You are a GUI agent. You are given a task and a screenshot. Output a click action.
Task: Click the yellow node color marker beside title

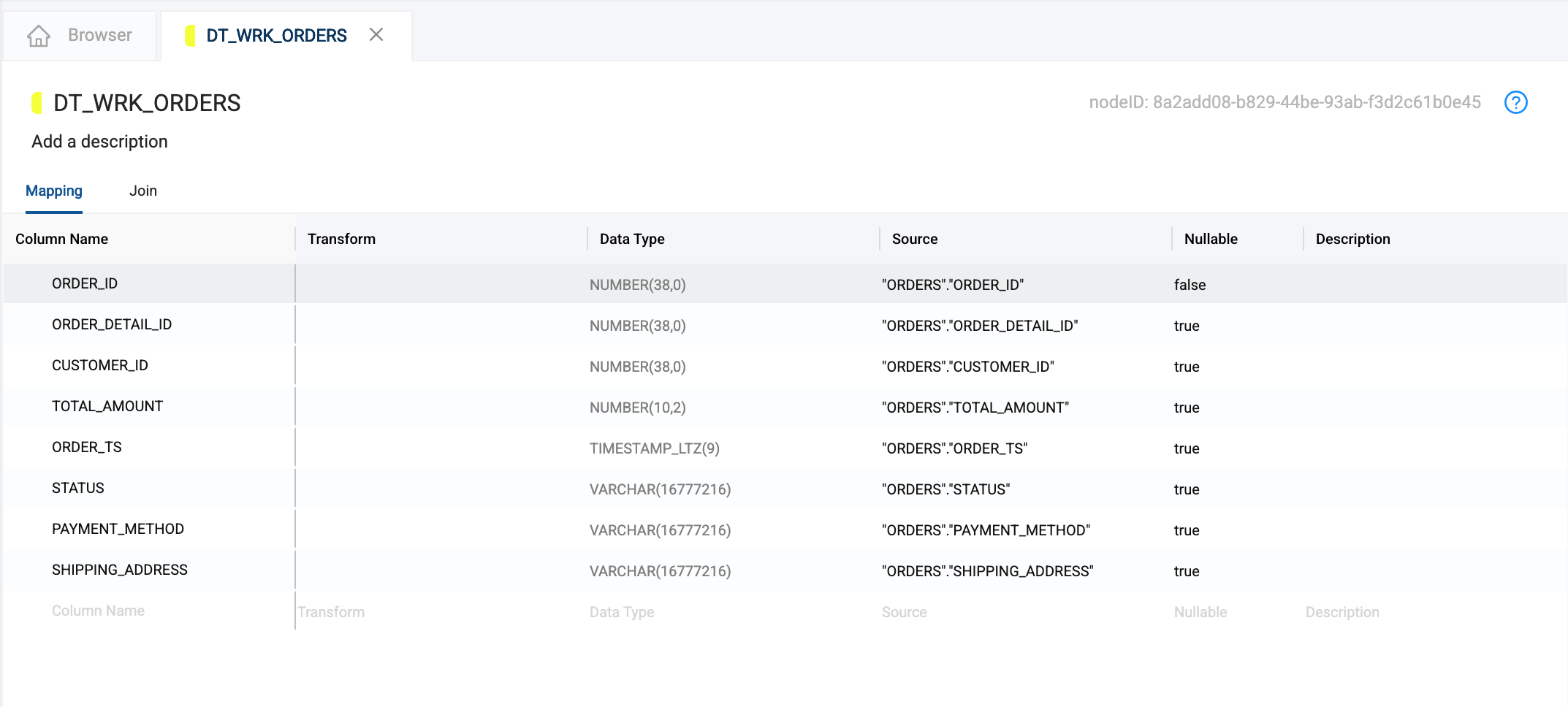(x=37, y=103)
